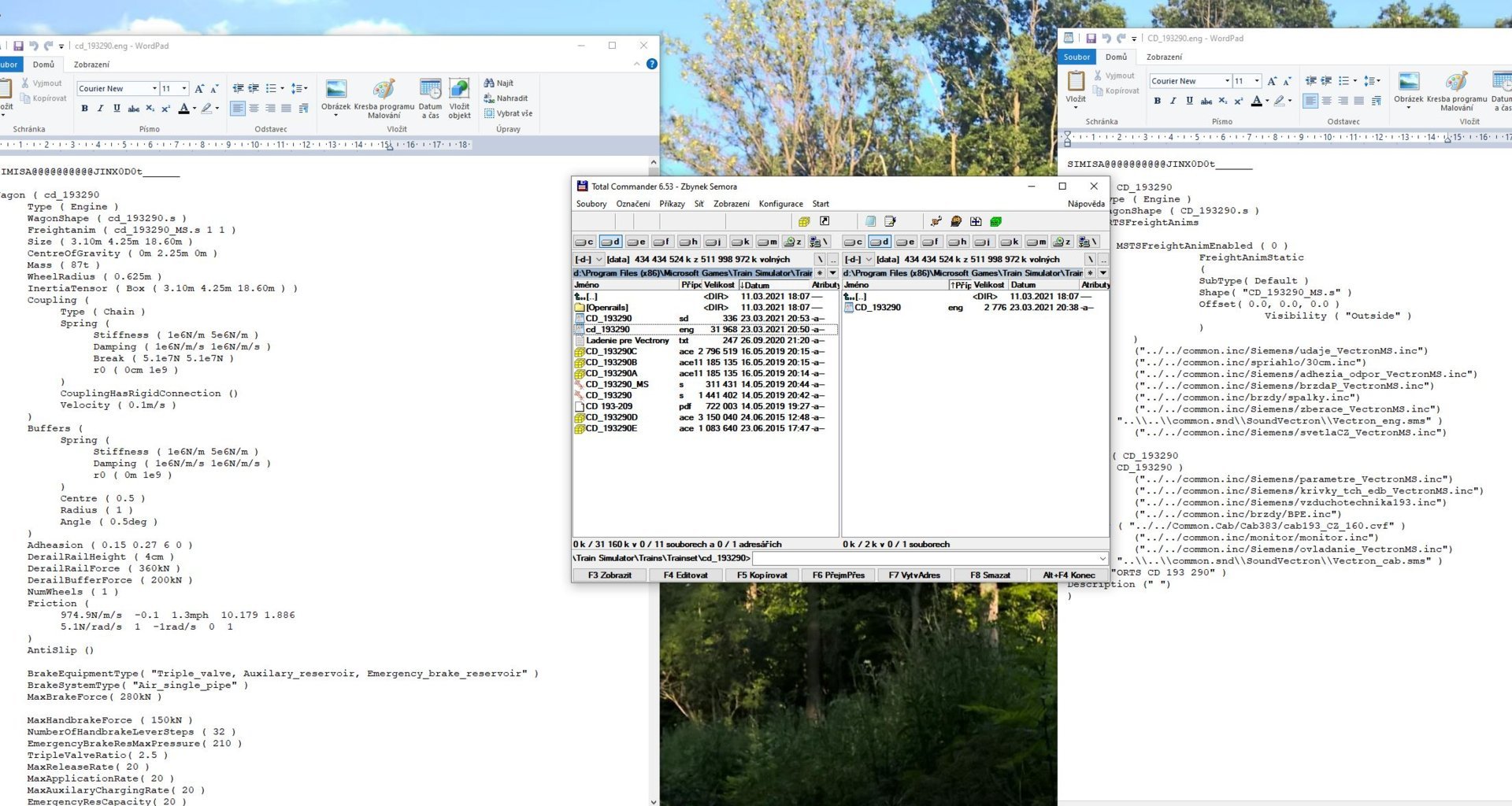The width and height of the screenshot is (1512, 806).
Task: Open the Courier New font dropdown in left WordPad
Action: (154, 89)
